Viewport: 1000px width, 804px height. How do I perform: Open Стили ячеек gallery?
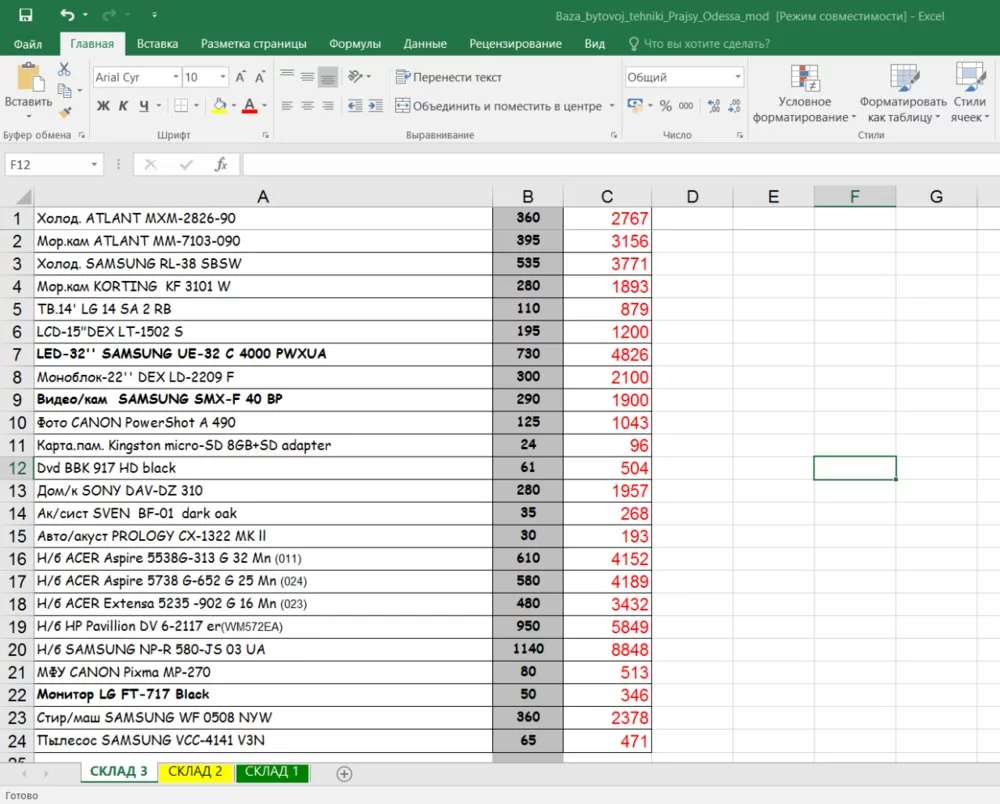tap(970, 93)
